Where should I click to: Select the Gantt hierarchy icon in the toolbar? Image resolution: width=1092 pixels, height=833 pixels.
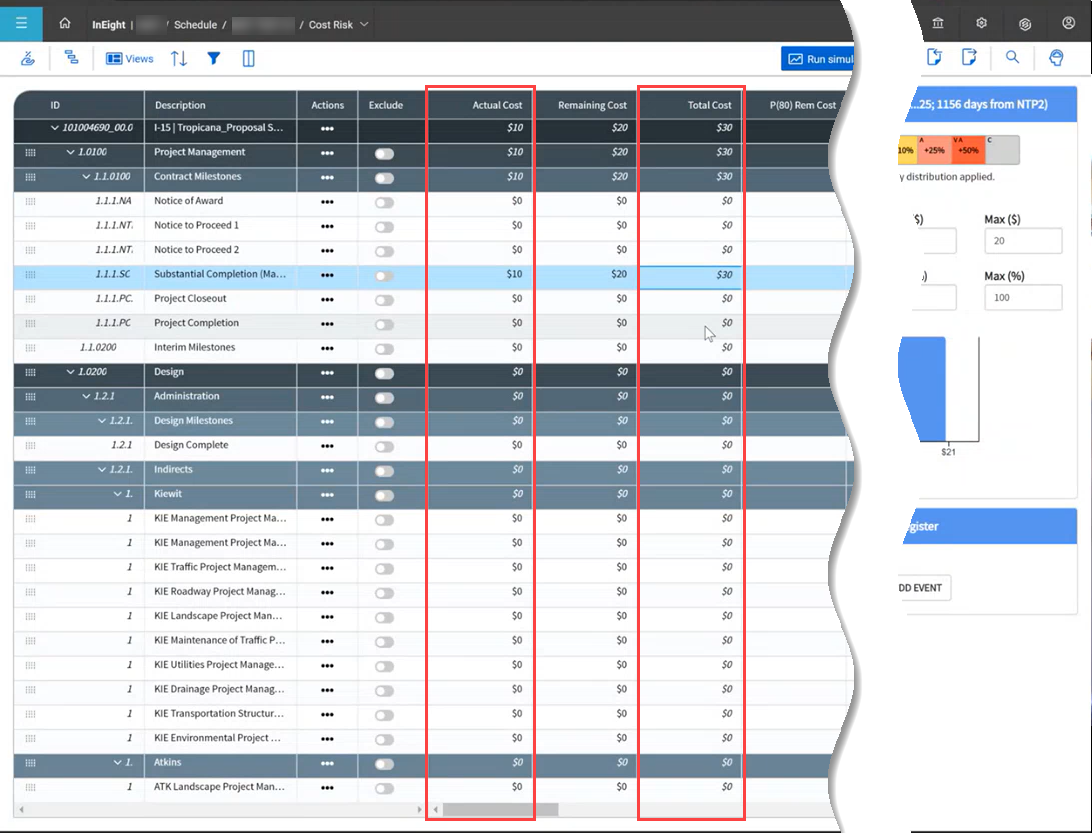coord(70,58)
